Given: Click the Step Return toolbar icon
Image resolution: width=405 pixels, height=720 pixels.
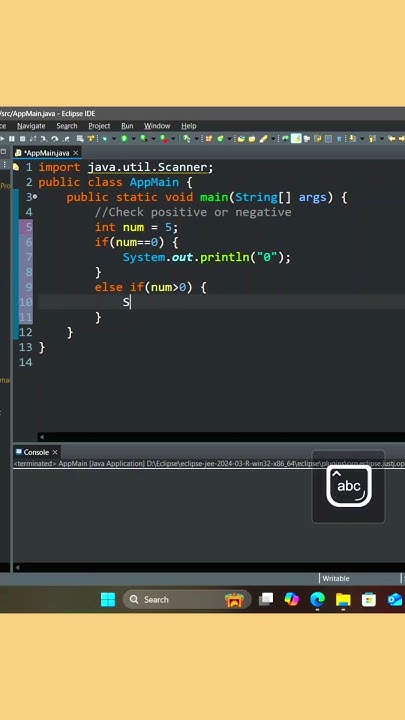Looking at the screenshot, I should (66, 138).
